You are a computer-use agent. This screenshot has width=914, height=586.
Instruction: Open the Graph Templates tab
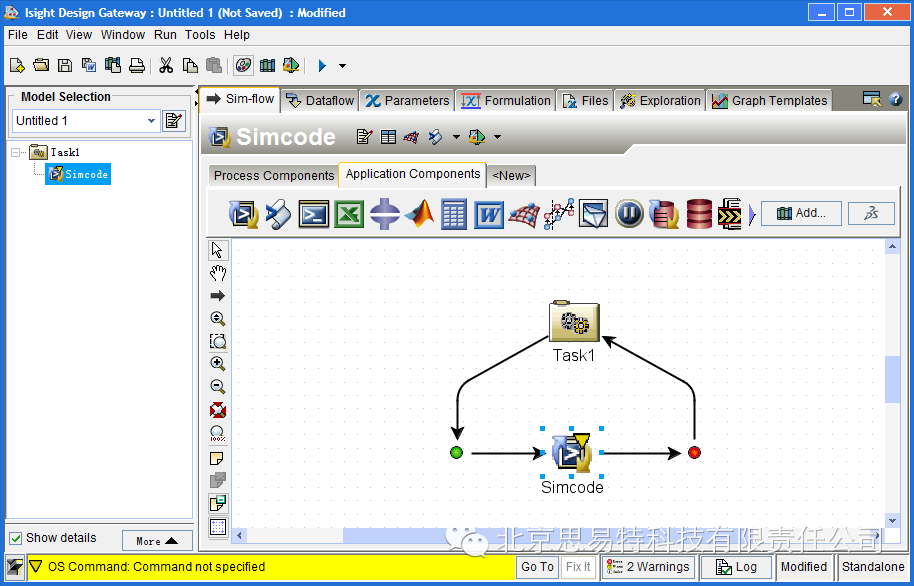(x=769, y=101)
